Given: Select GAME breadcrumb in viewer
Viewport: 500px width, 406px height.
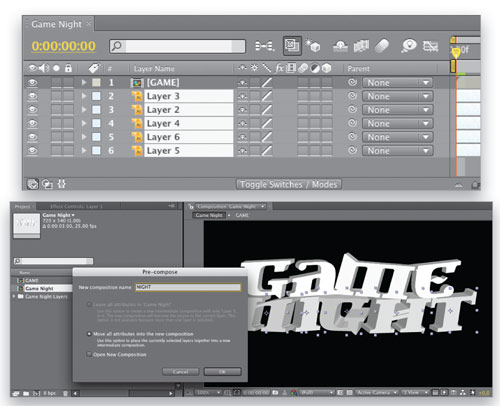Looking at the screenshot, I should [242, 215].
